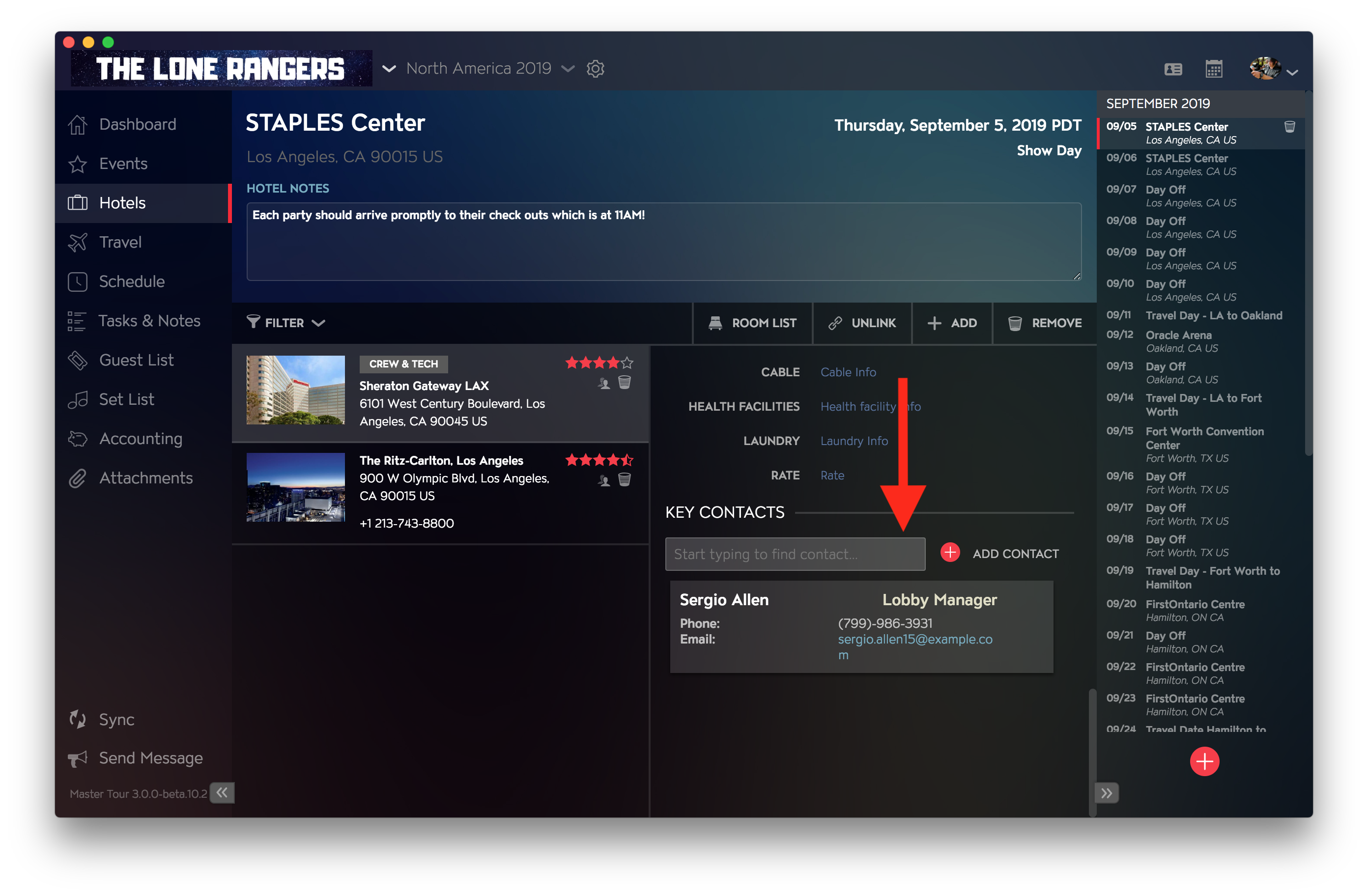Collapse the left sidebar with double chevron

coord(222,793)
